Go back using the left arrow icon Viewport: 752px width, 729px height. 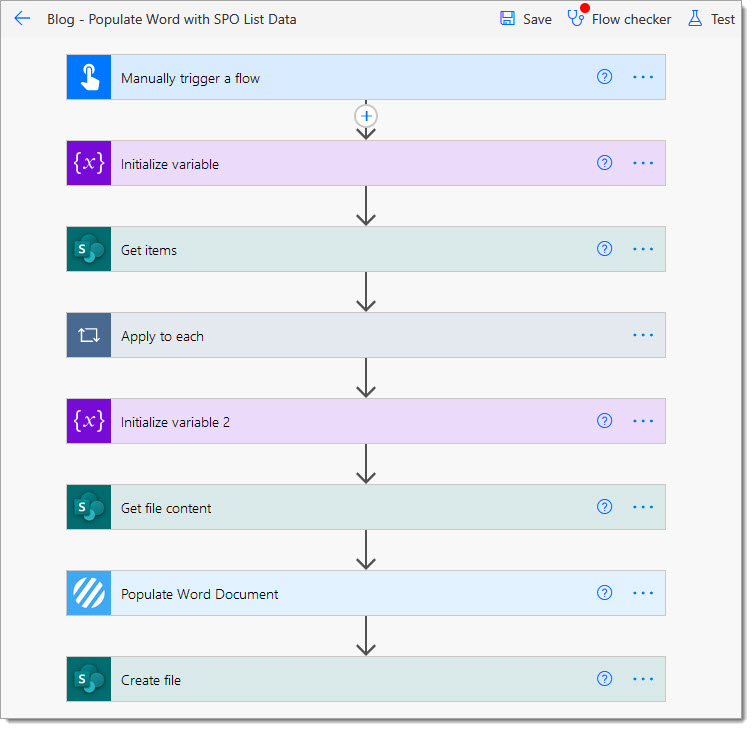tap(22, 19)
